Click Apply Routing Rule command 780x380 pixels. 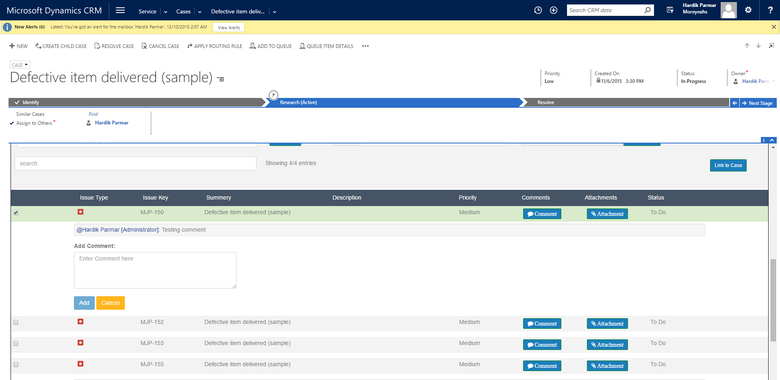point(214,46)
